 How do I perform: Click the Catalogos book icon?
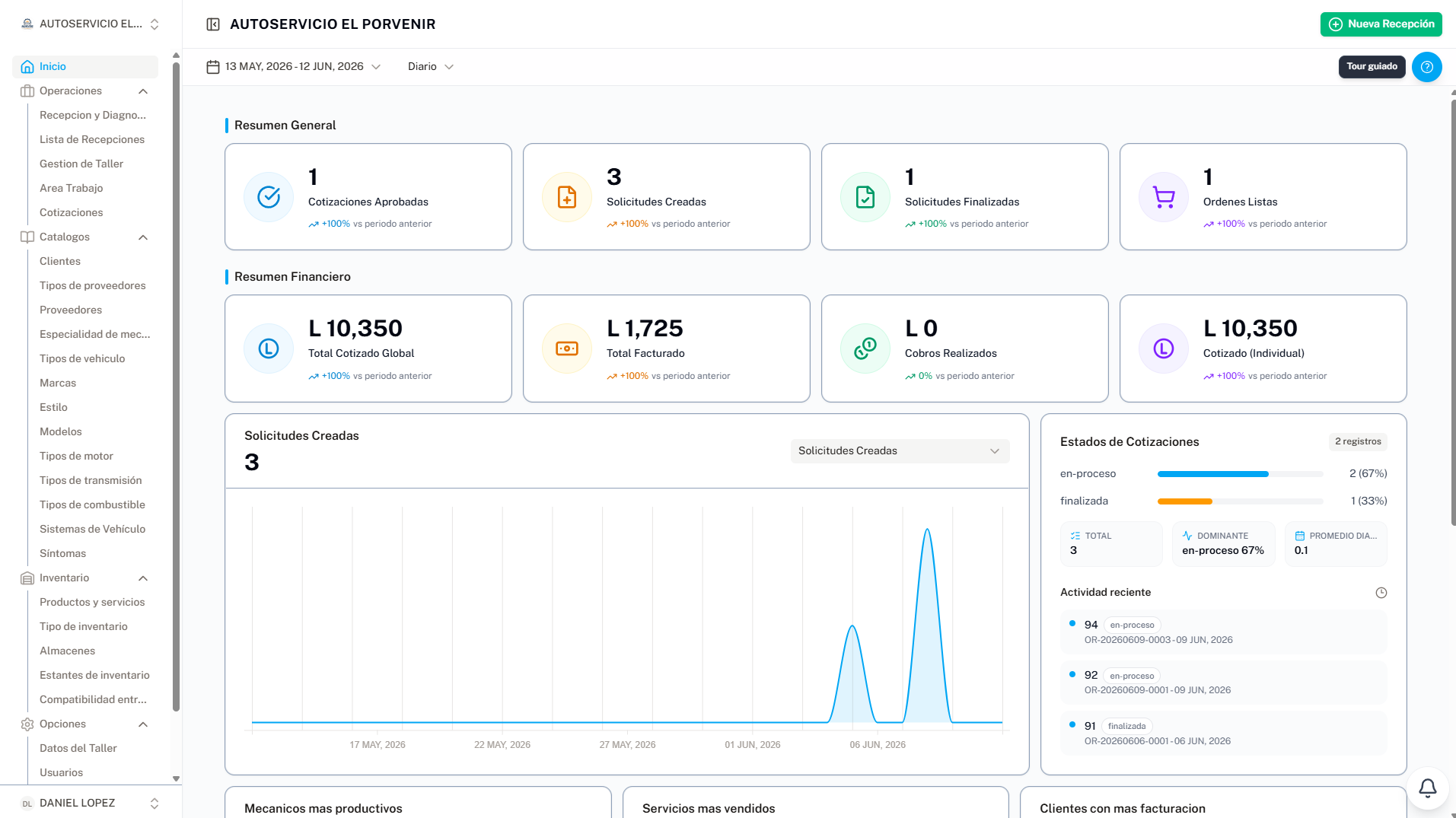click(27, 237)
